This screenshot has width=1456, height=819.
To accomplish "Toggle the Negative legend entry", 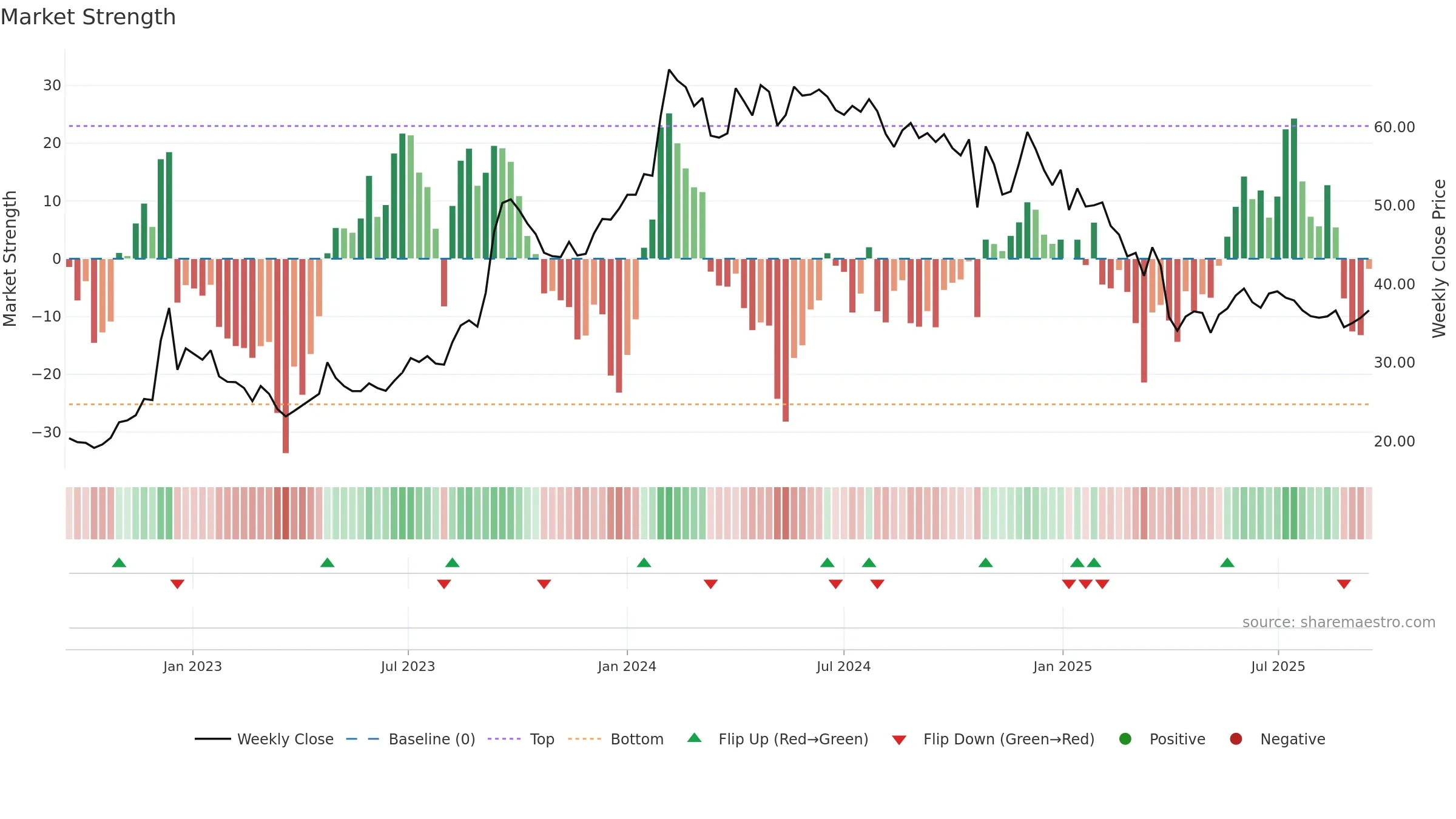I will point(1277,739).
